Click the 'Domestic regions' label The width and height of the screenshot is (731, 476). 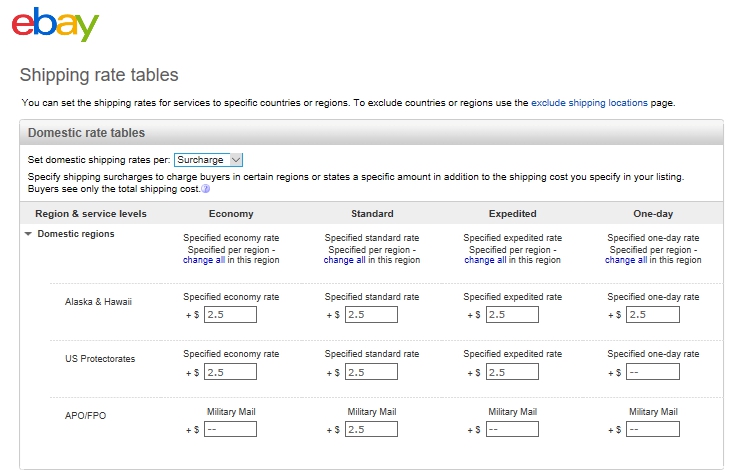click(76, 234)
